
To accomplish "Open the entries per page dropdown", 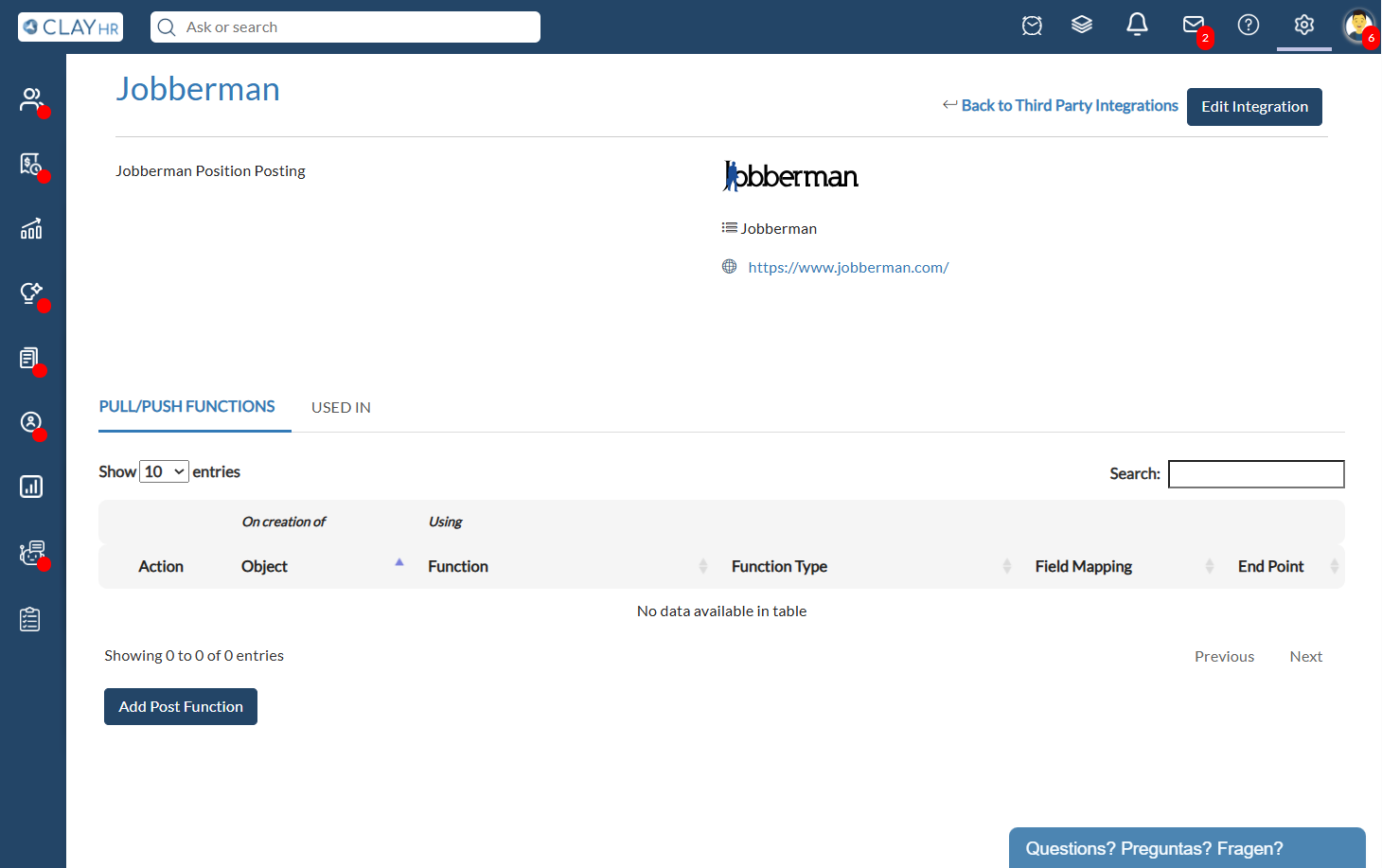I will point(164,471).
